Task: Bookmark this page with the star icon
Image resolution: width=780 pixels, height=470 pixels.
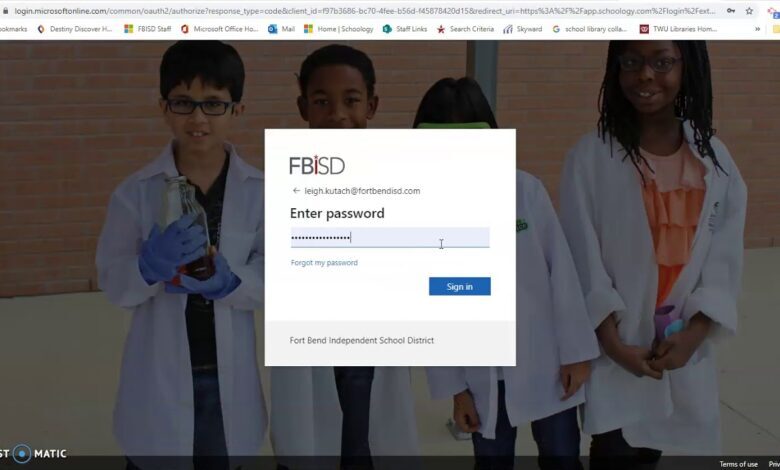Action: pyautogui.click(x=749, y=10)
